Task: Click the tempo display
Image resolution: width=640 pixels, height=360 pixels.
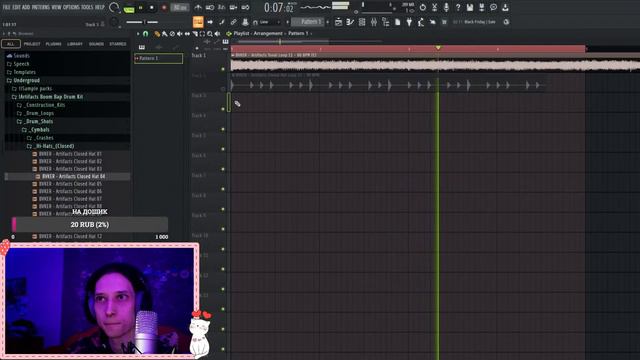Action: [x=180, y=8]
